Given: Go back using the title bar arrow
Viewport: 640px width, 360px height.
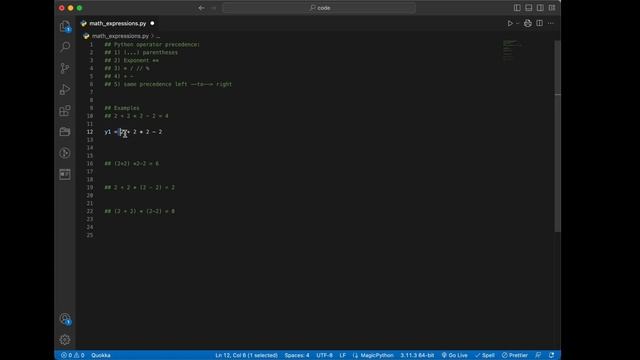Looking at the screenshot, I should click(201, 8).
